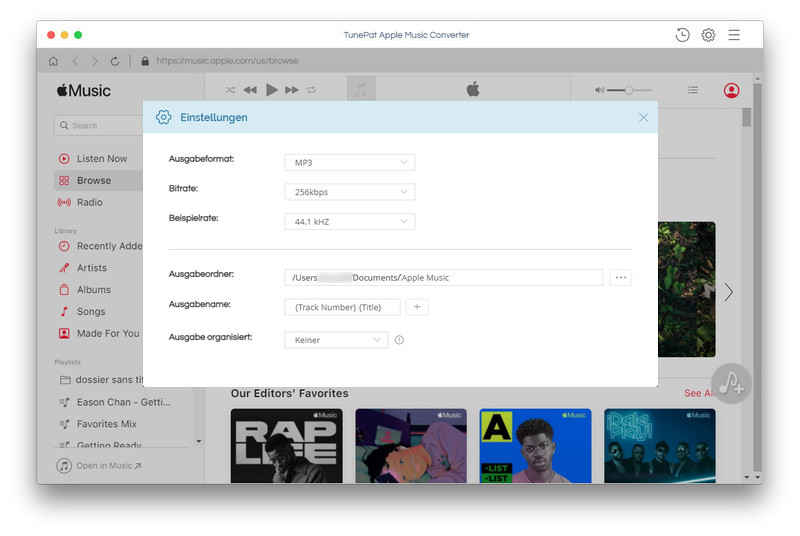Open the account profile icon
Viewport: 800px width, 536px height.
click(x=731, y=90)
